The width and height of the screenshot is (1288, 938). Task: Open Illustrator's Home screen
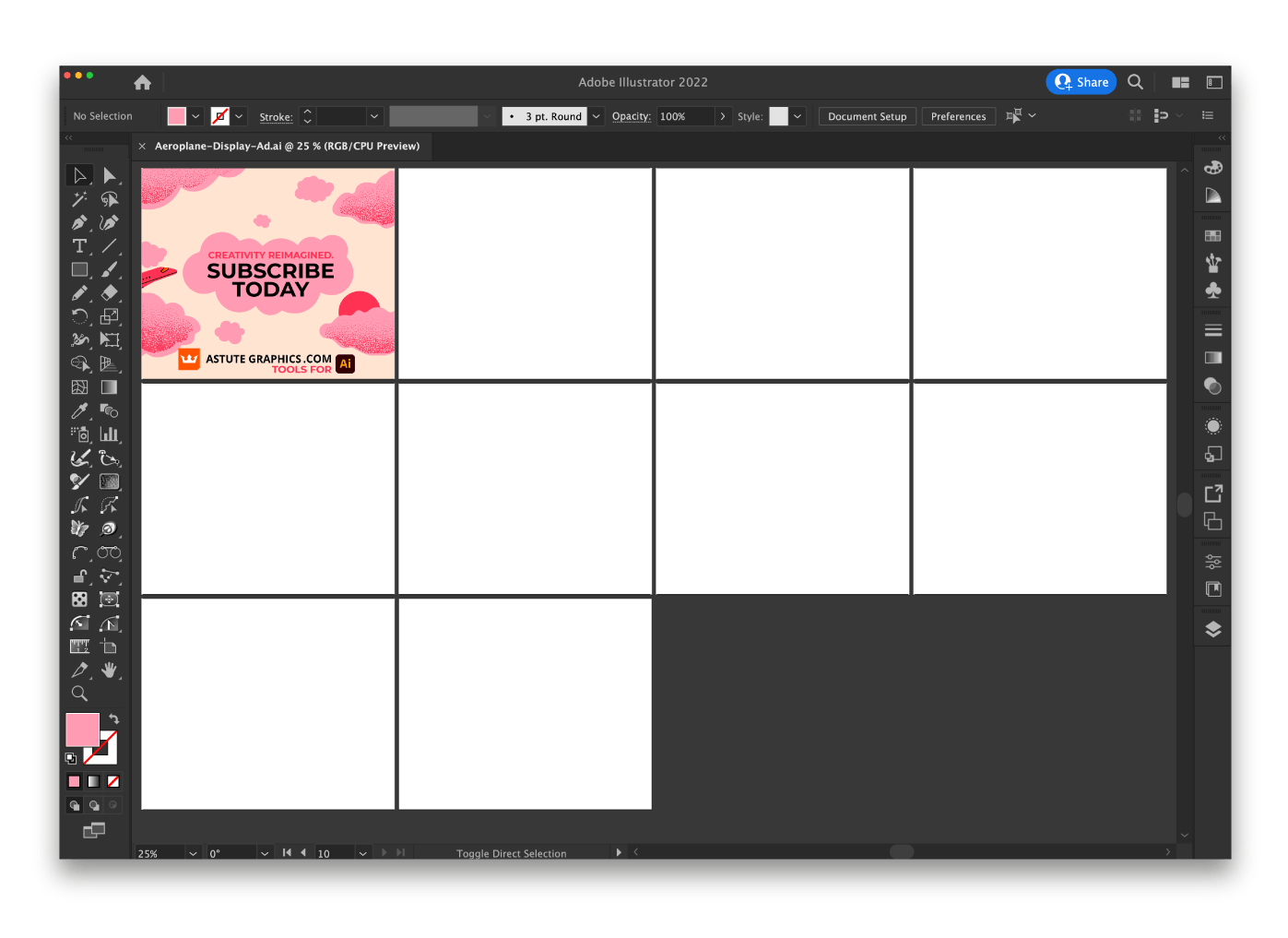click(142, 82)
